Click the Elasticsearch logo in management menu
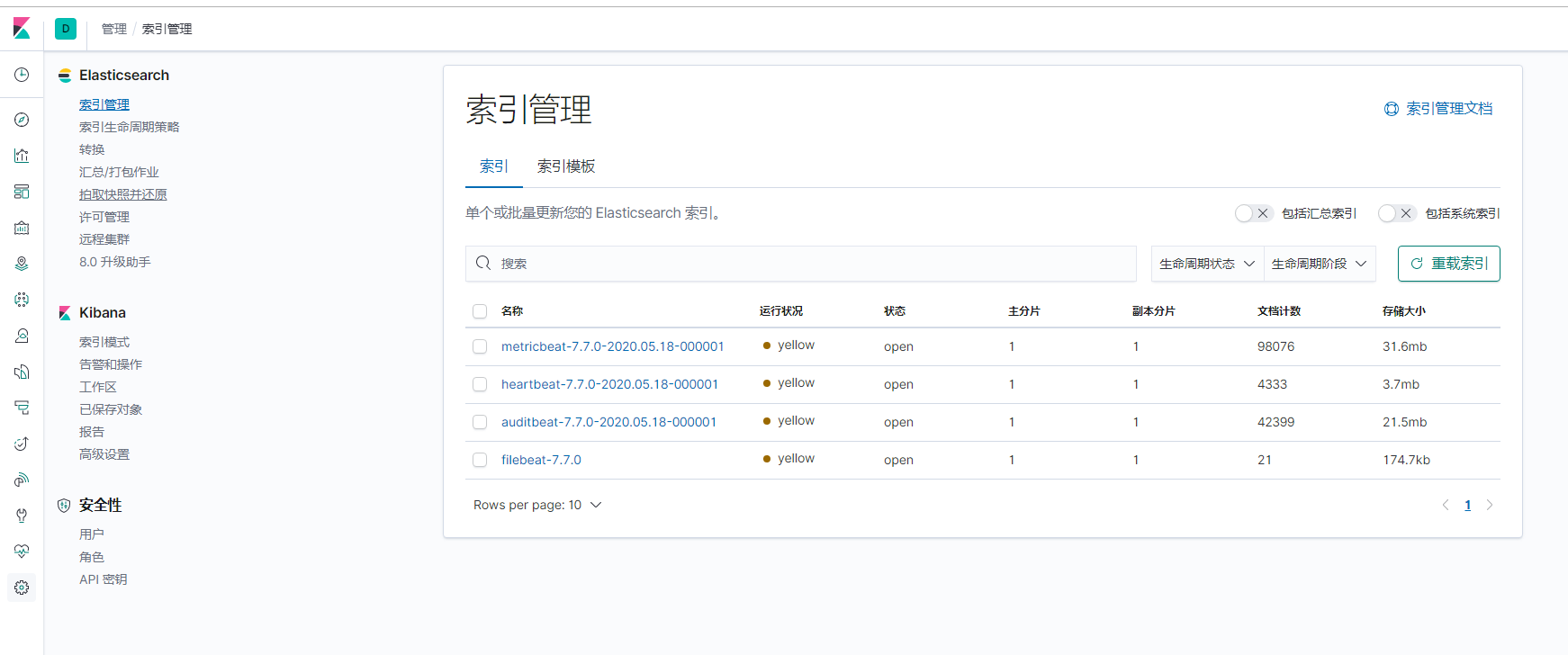This screenshot has height=655, width=1568. coord(65,76)
